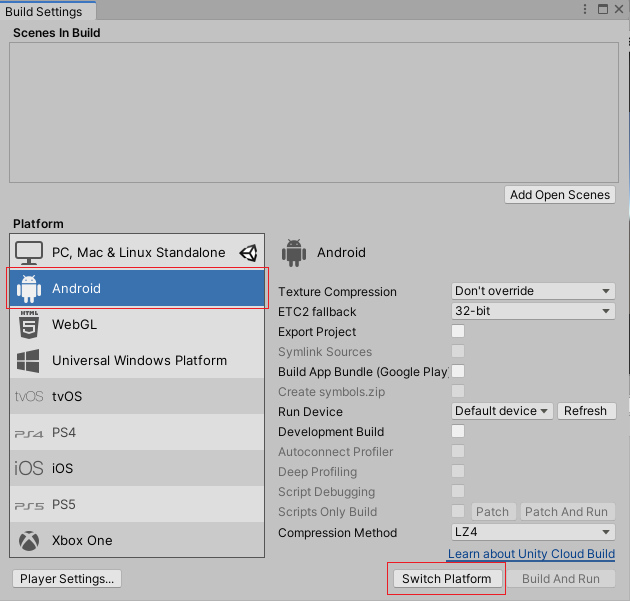Click the PS4 logo icon
The width and height of the screenshot is (630, 601).
click(x=29, y=434)
